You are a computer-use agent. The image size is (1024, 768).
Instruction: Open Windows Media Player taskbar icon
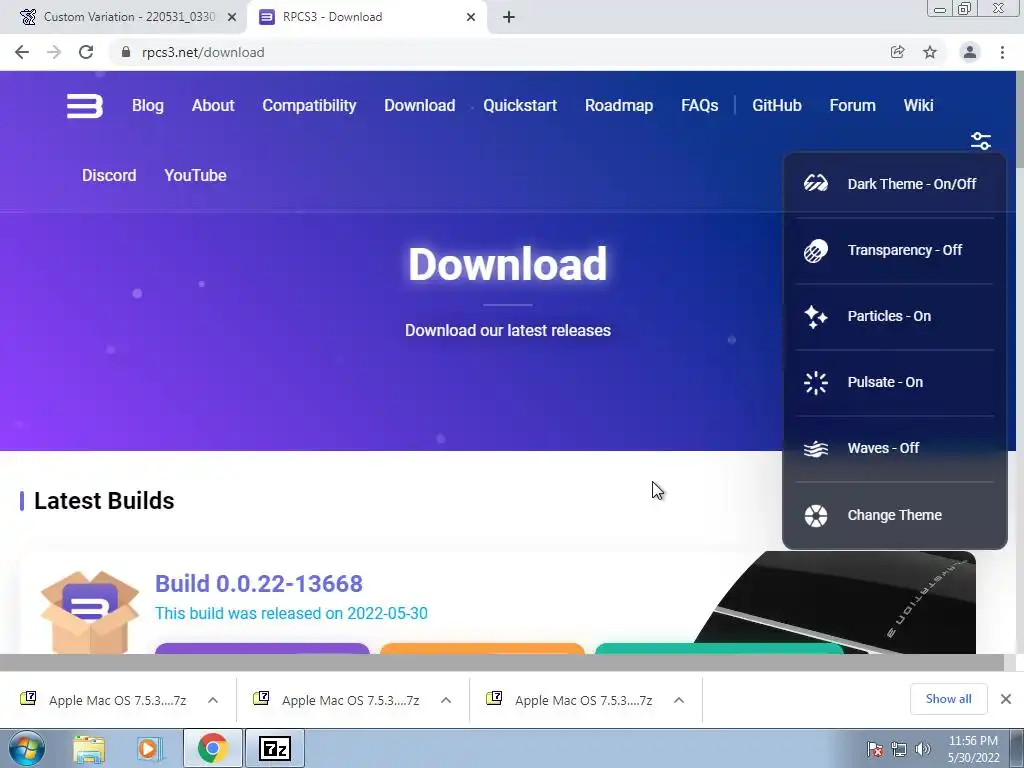tap(149, 749)
